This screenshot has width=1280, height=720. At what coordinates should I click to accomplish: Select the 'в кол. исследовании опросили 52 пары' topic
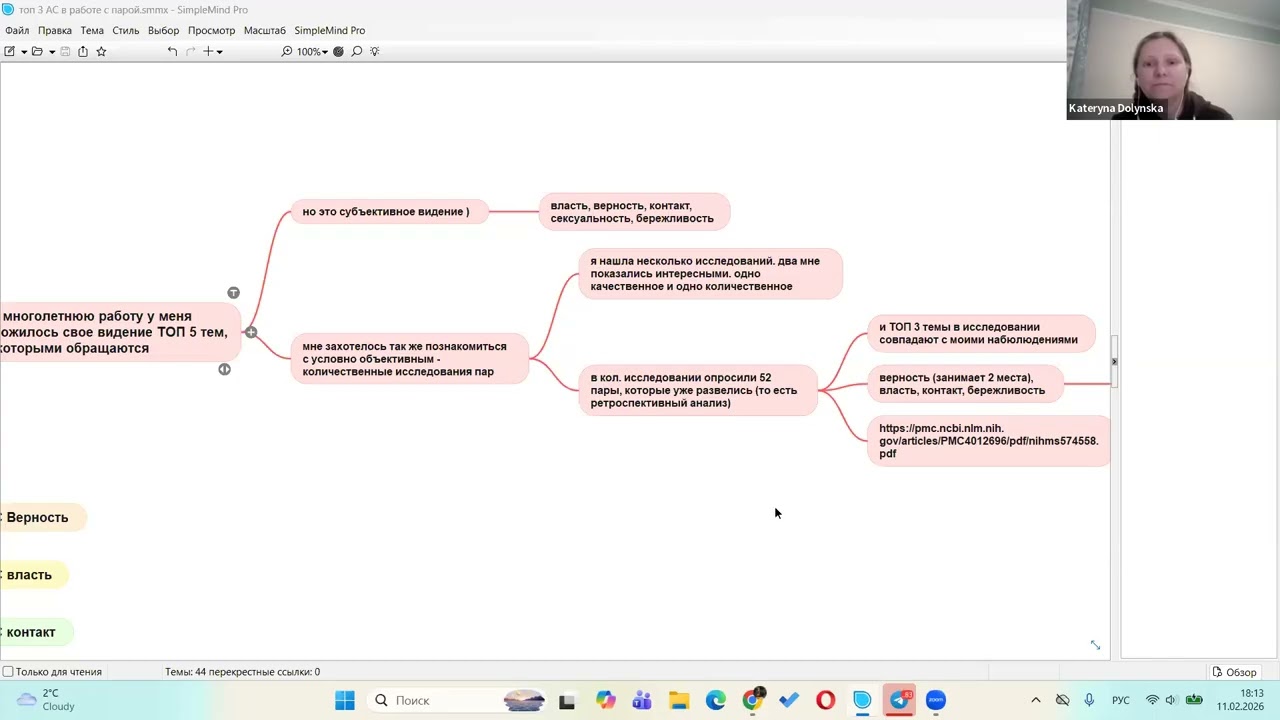(698, 390)
